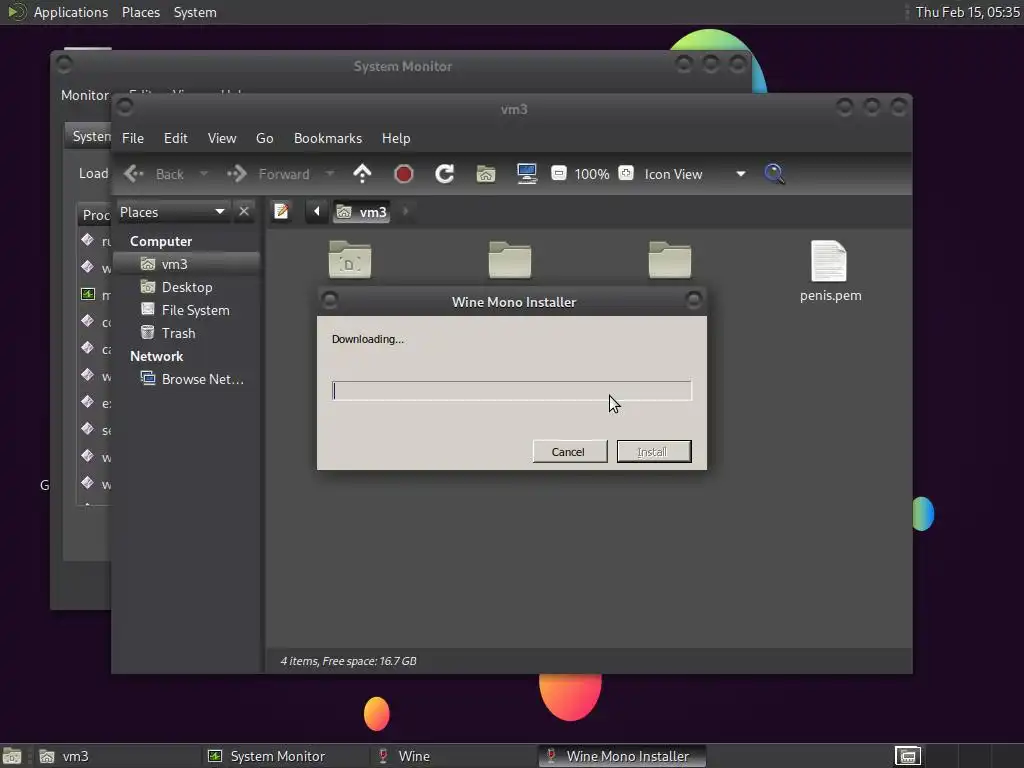1024x768 pixels.
Task: Click the Back arrow icon
Action: point(134,174)
